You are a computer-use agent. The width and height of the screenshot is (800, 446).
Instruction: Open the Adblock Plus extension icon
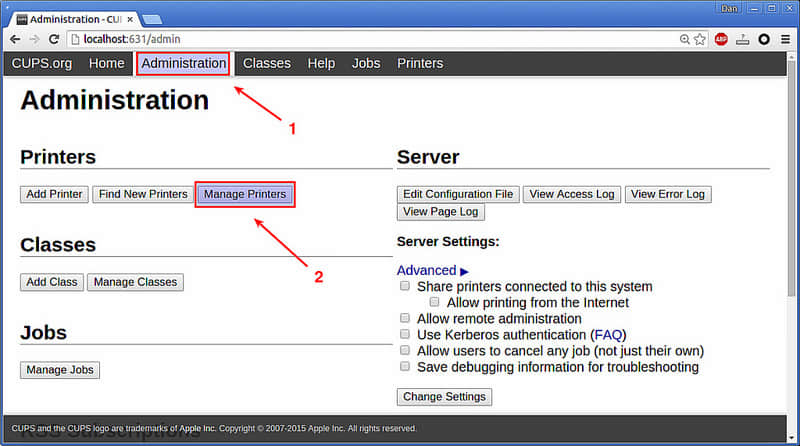[x=721, y=39]
